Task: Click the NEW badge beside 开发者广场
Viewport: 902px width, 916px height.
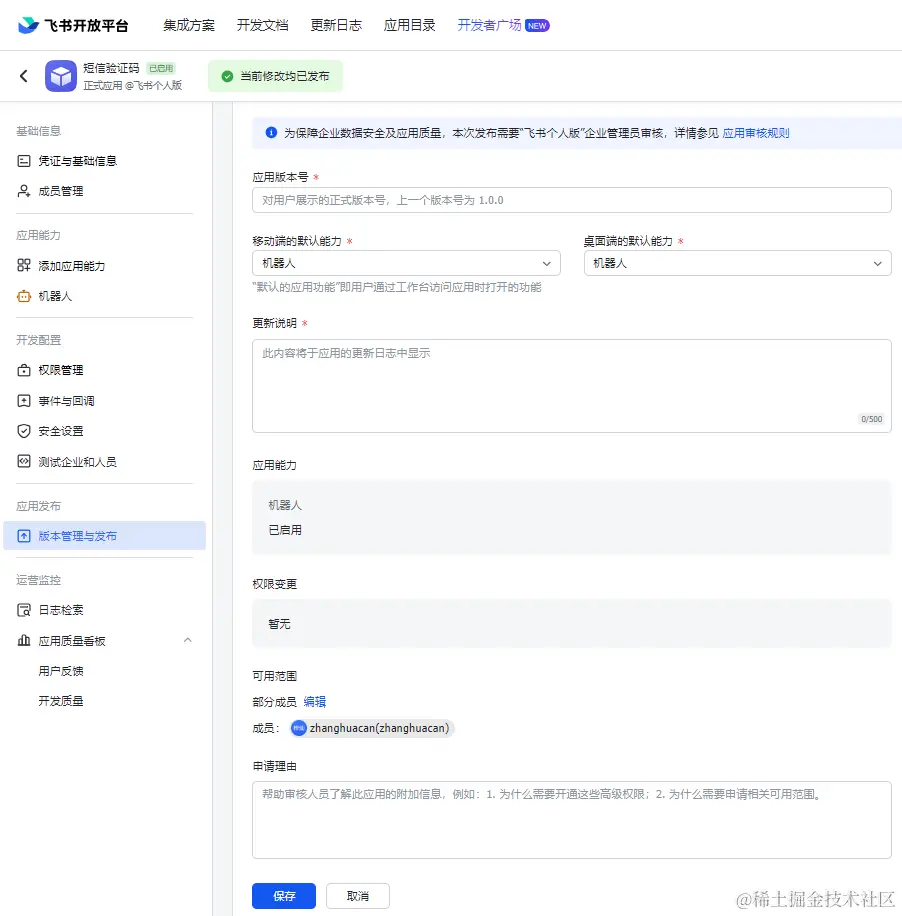Action: pyautogui.click(x=537, y=26)
